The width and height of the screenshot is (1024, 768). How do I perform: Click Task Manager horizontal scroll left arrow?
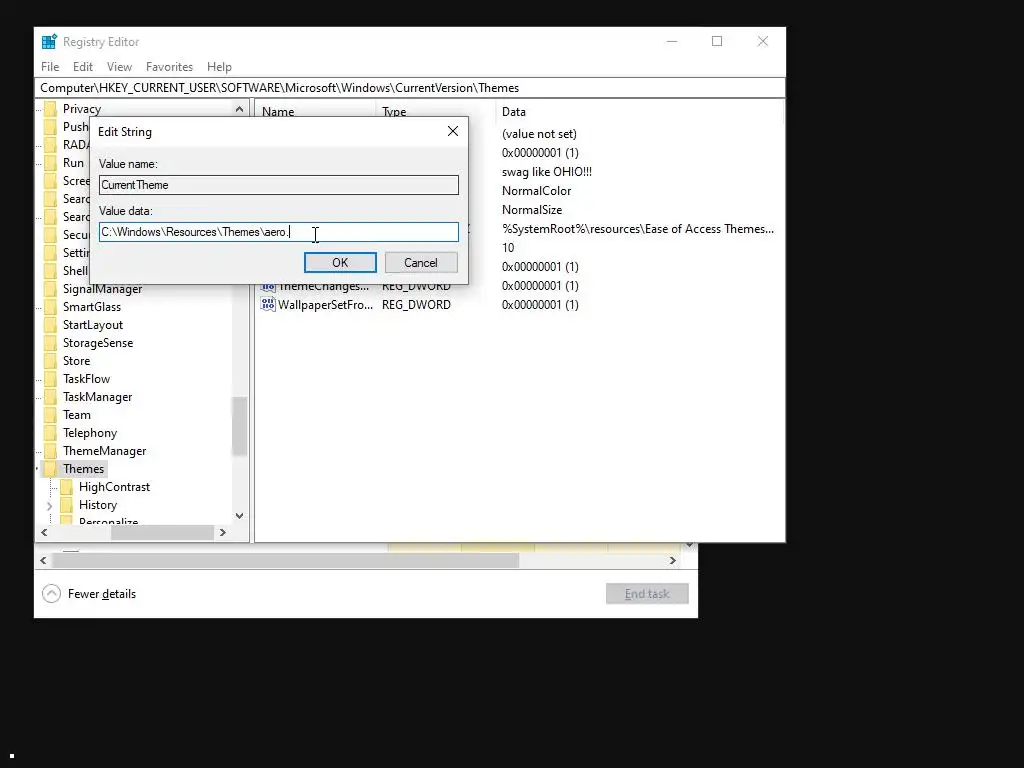43,560
